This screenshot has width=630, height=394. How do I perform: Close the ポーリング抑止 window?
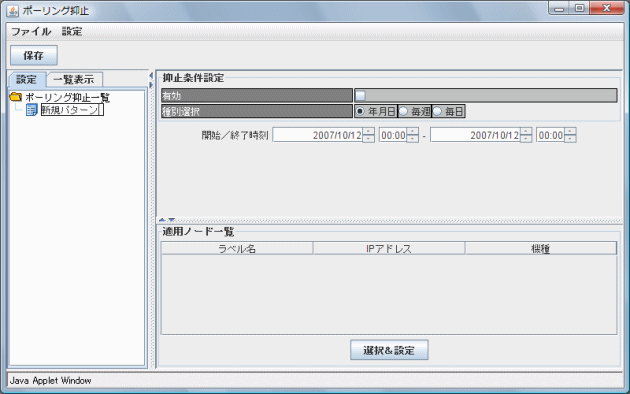607,8
